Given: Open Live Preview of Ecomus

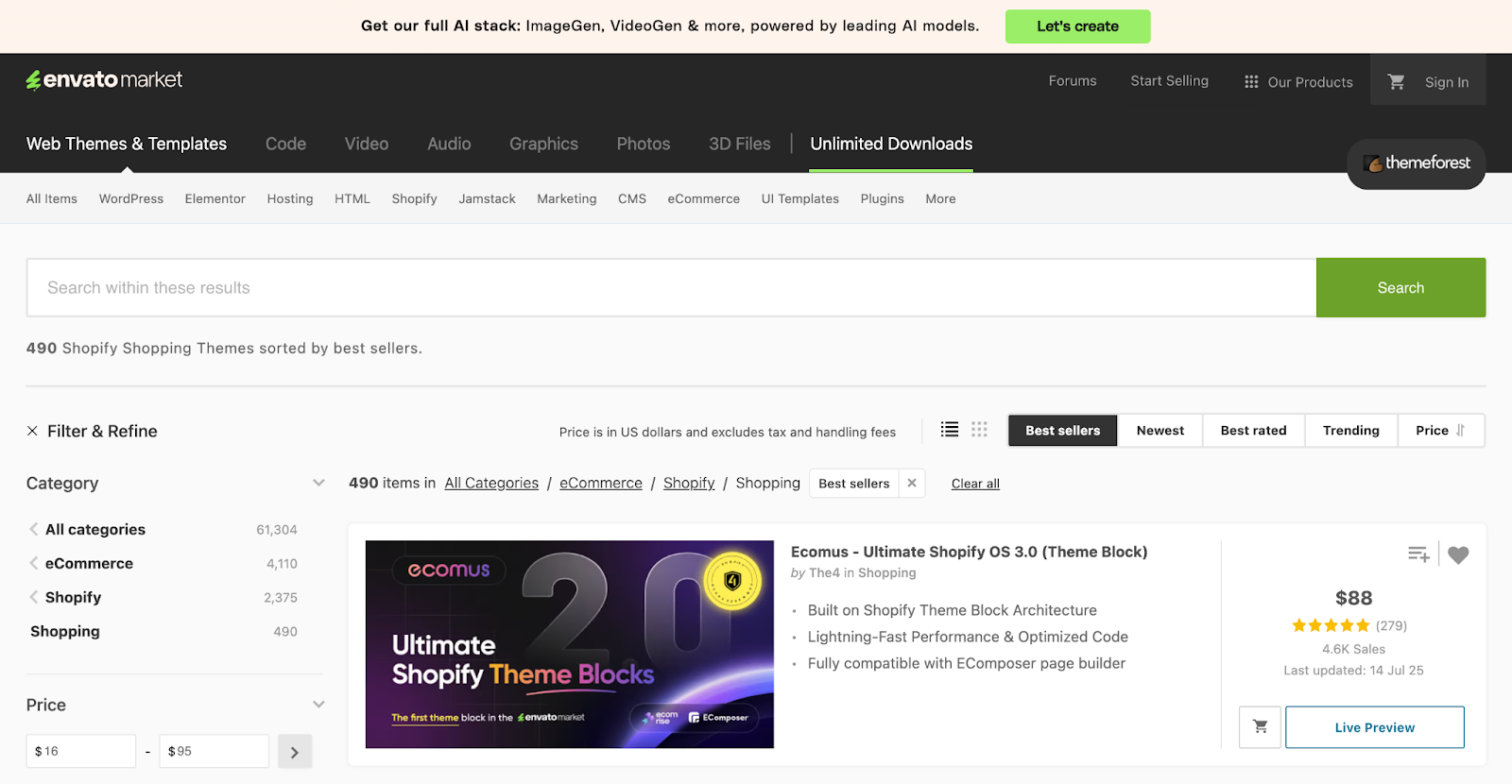Looking at the screenshot, I should pos(1375,727).
